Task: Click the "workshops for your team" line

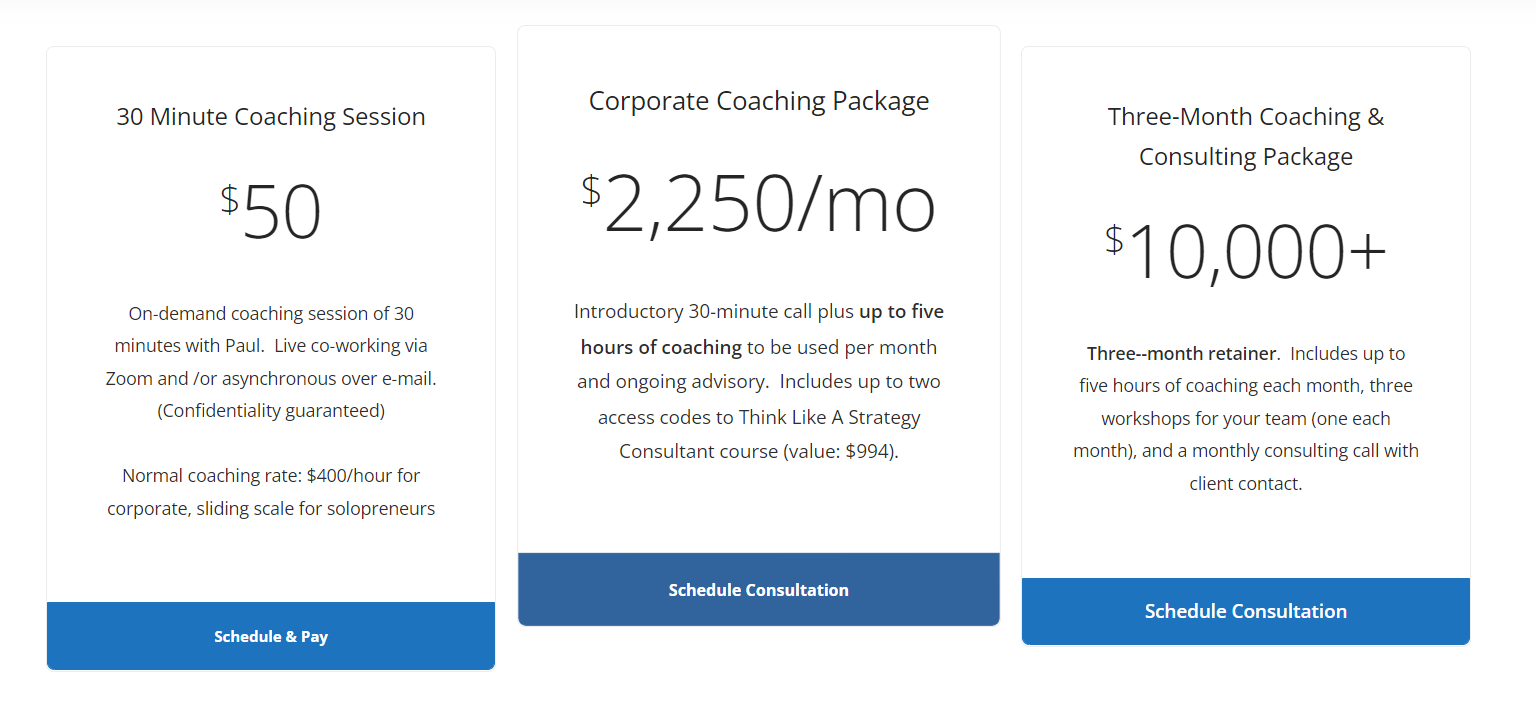Action: point(1245,418)
